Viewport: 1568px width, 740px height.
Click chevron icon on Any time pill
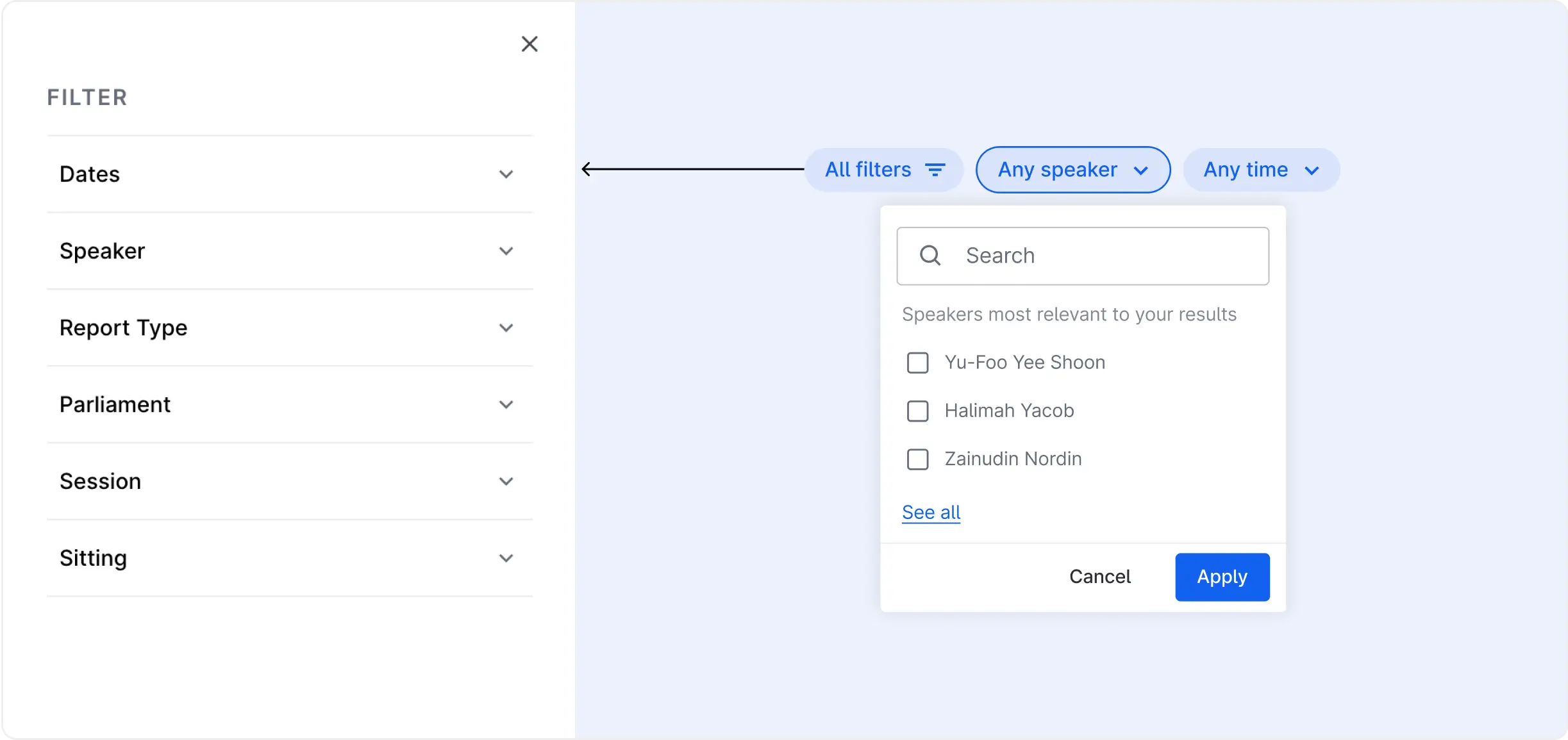(x=1312, y=170)
